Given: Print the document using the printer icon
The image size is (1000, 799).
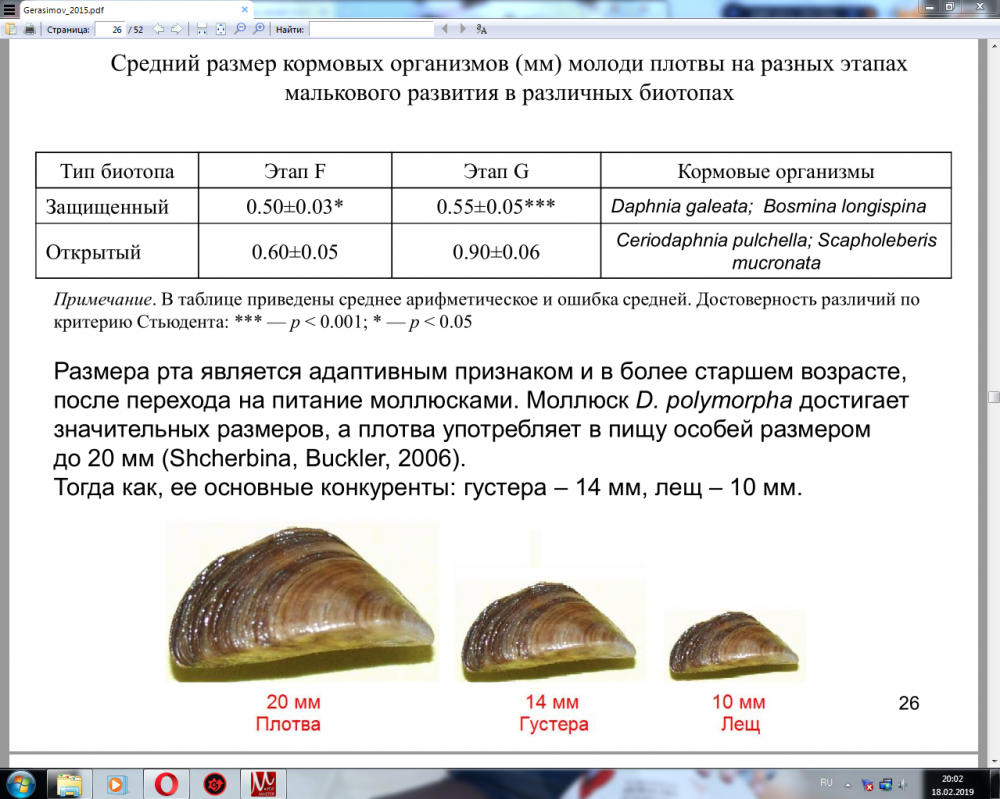Looking at the screenshot, I should tap(30, 29).
